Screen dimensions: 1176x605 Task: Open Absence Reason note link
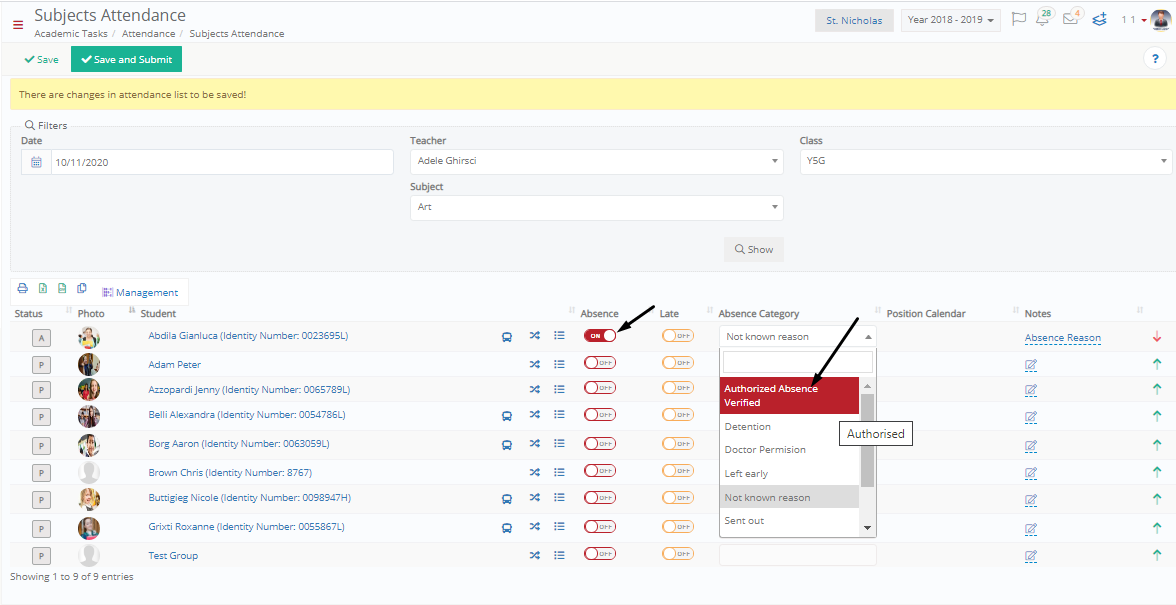(x=1063, y=337)
